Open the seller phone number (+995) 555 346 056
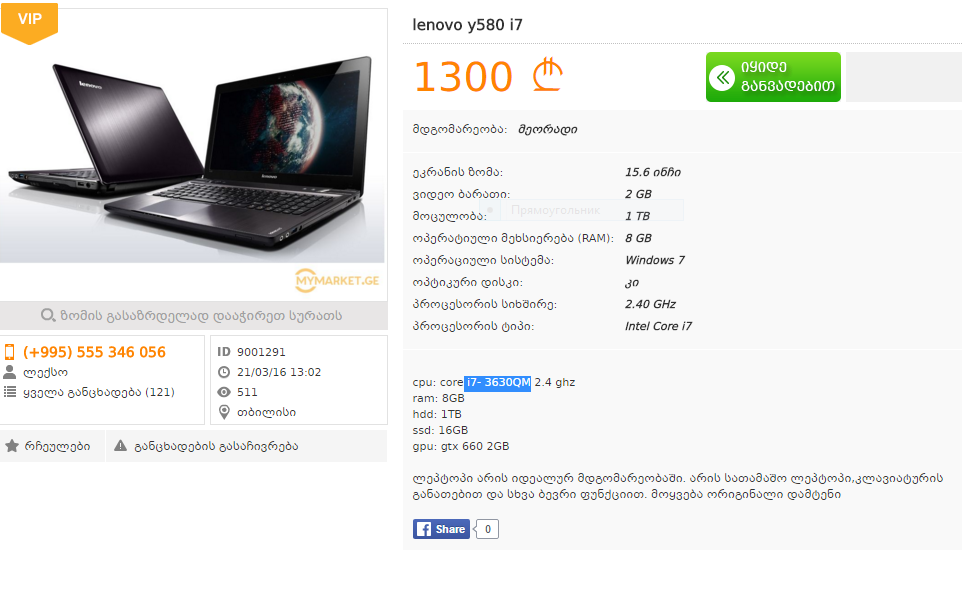The height and width of the screenshot is (613, 962). pos(94,352)
